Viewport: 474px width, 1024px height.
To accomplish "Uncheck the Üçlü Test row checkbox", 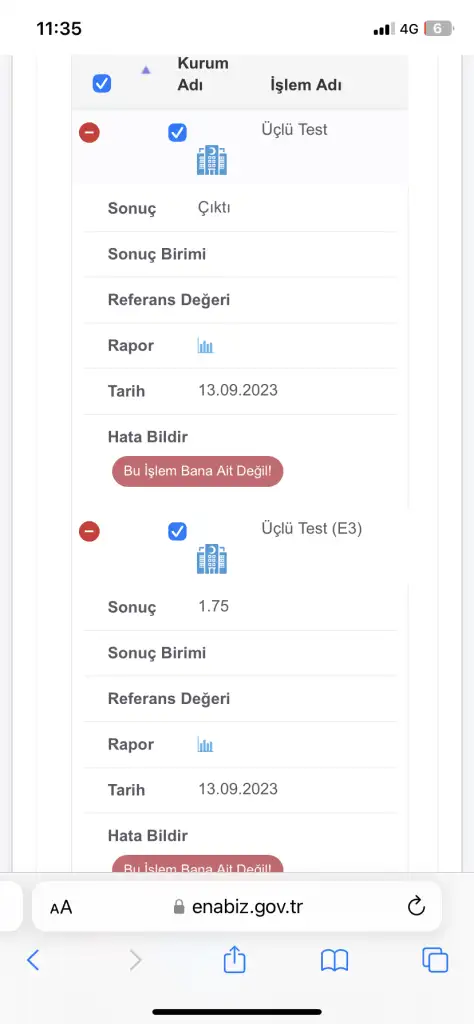I will 177,133.
